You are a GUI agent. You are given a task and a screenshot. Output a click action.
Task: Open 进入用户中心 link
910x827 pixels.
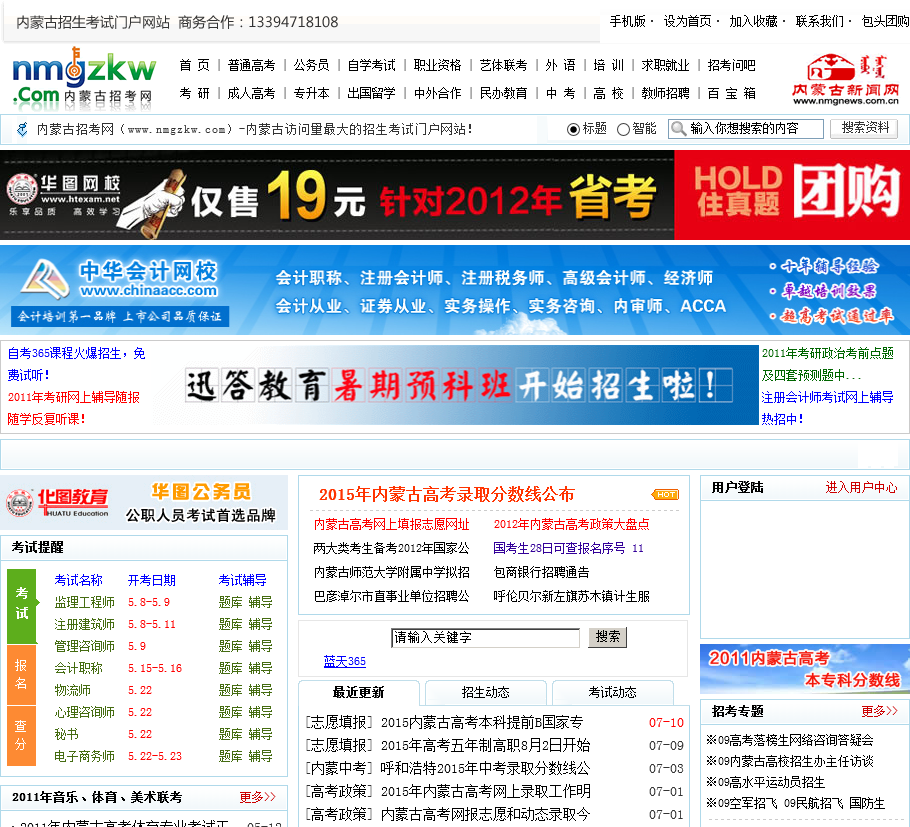point(861,487)
